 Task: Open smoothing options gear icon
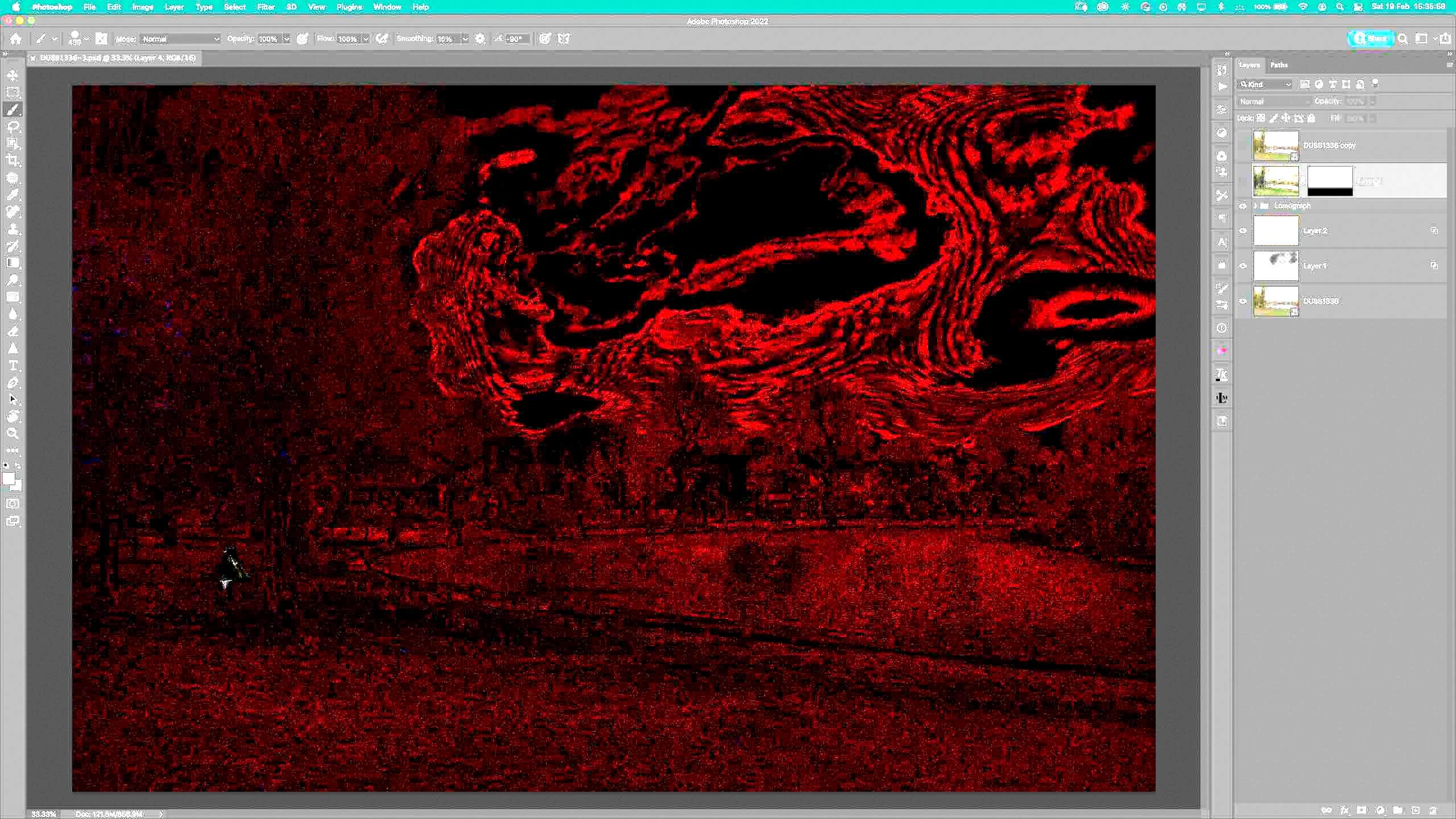coord(480,39)
